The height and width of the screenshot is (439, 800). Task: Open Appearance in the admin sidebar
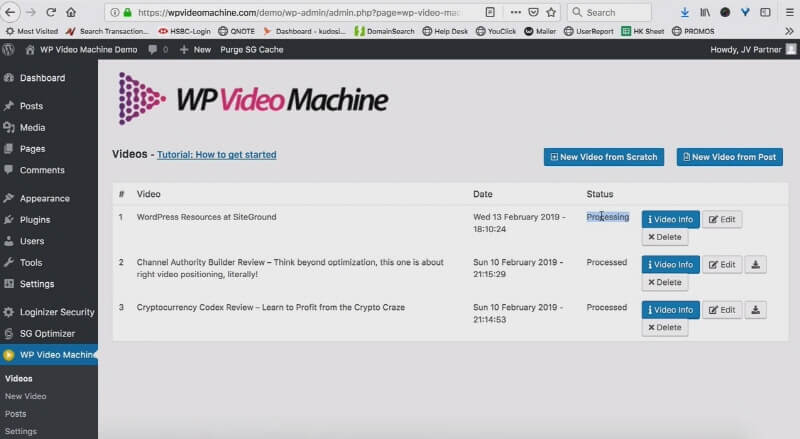44,199
